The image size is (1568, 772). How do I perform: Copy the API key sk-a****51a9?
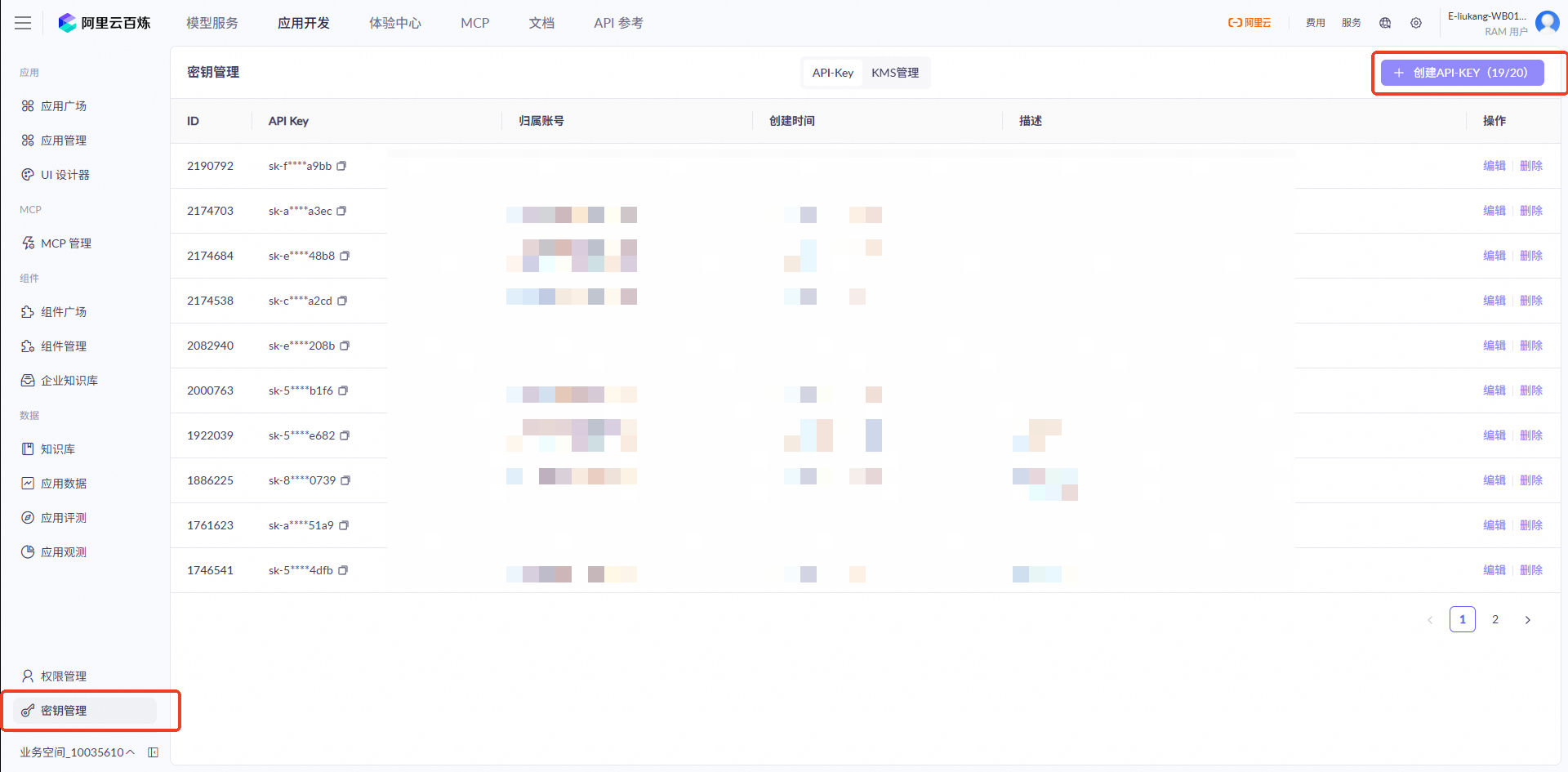[x=344, y=525]
